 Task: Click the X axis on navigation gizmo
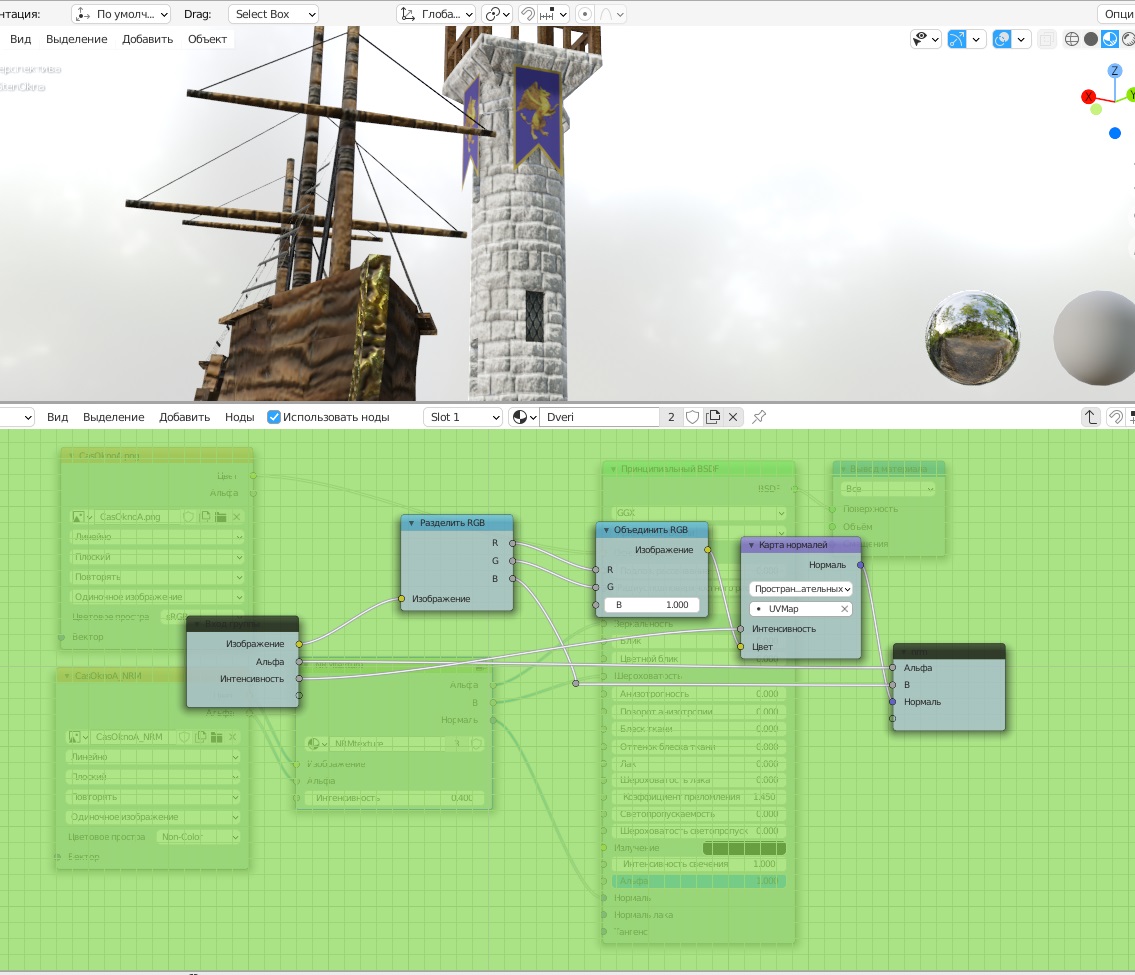[x=1089, y=97]
